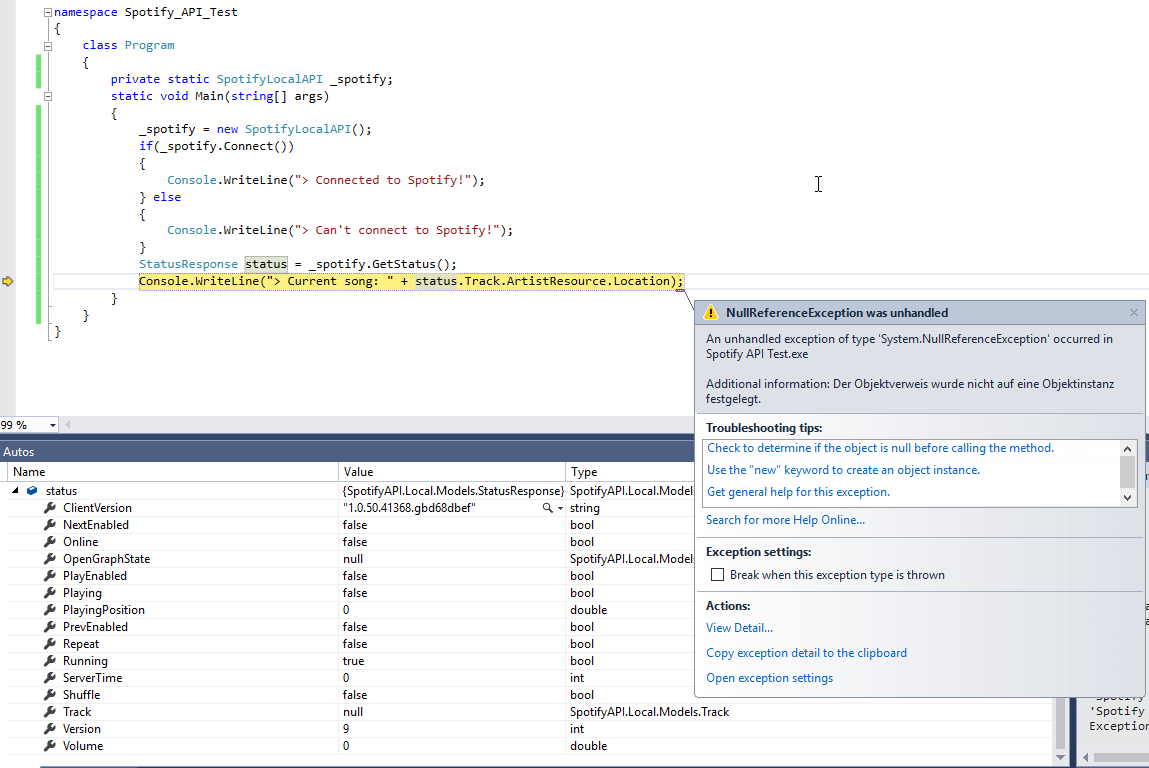Click wrench icon next to PrevEnabled
Image resolution: width=1149 pixels, height=768 pixels.
(50, 627)
